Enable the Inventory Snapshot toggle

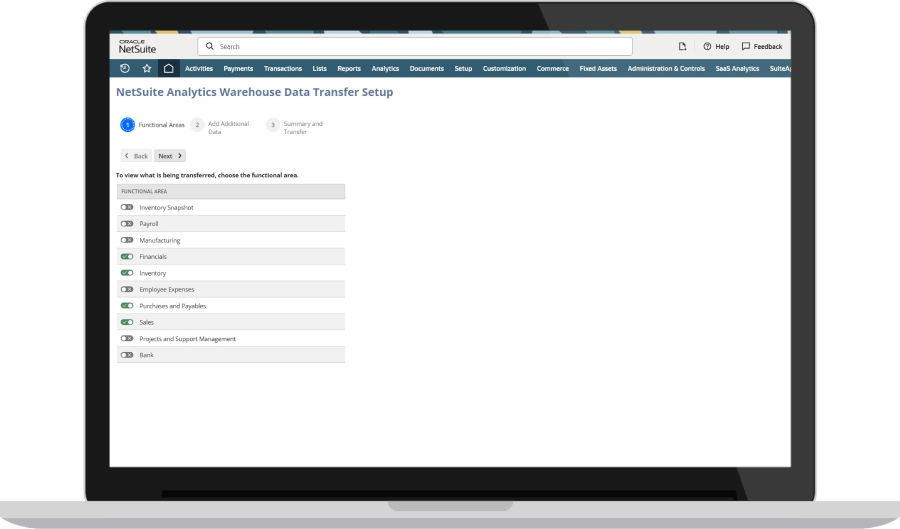coord(127,208)
